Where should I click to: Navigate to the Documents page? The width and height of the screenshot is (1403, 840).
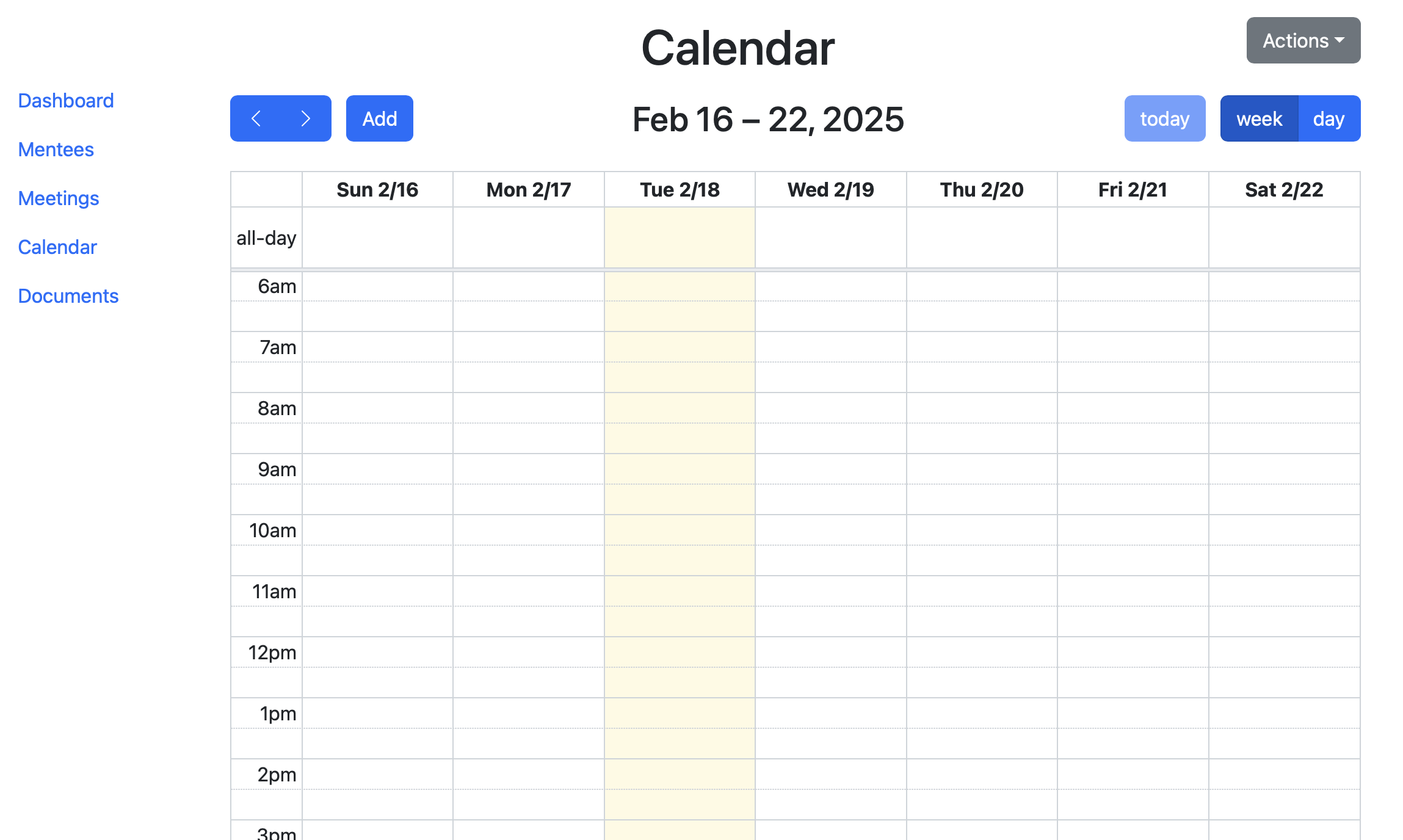click(68, 296)
